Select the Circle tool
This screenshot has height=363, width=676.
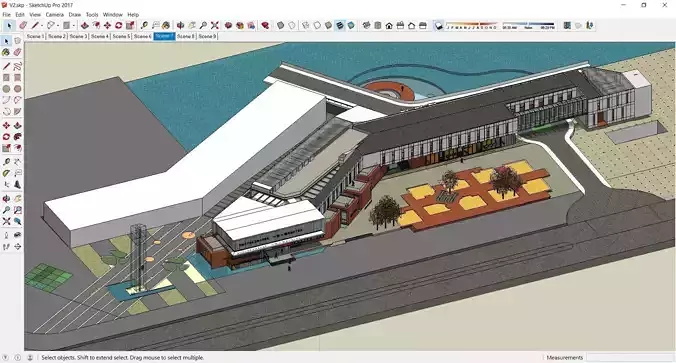pyautogui.click(x=6, y=89)
